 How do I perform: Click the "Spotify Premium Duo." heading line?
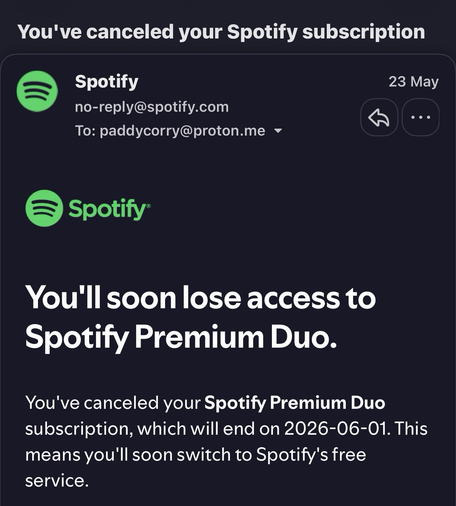point(181,338)
